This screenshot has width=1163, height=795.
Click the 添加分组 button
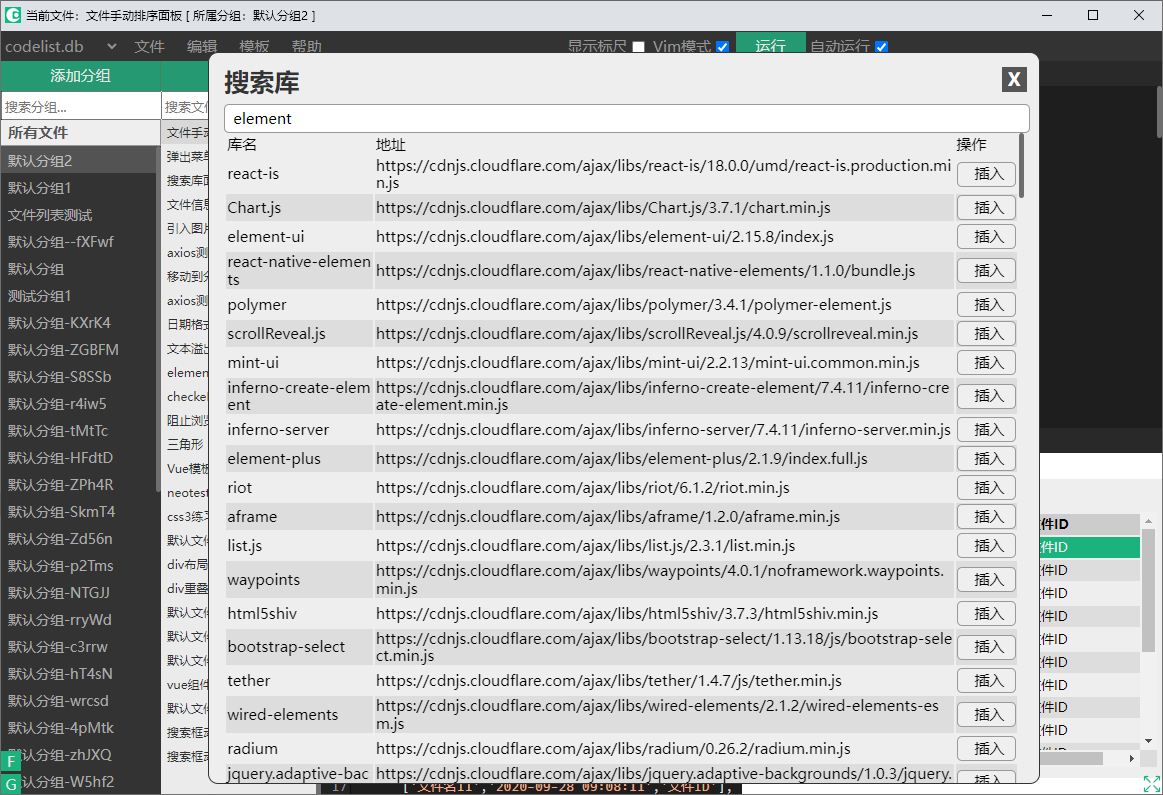tap(80, 76)
